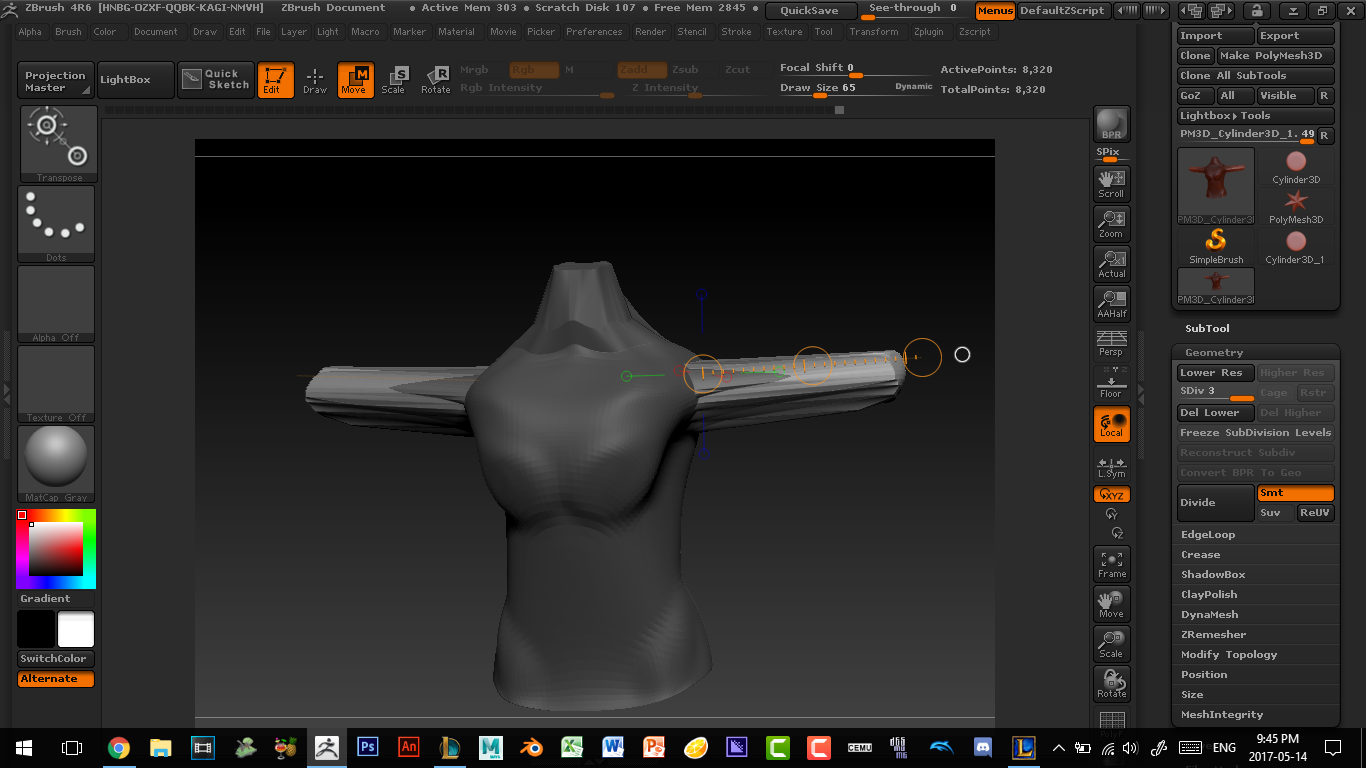Select the white main color swatch

[x=76, y=629]
